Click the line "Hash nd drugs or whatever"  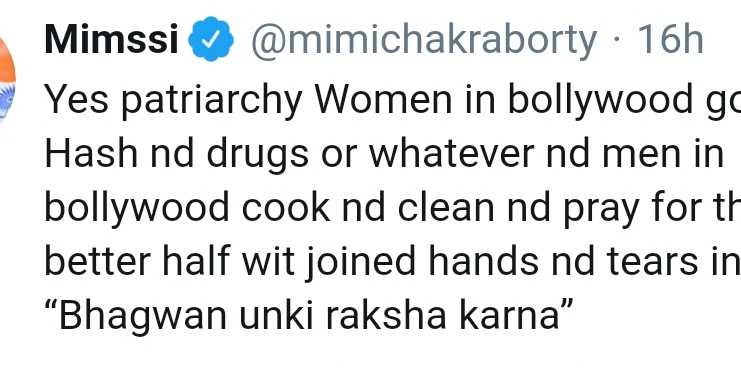click(x=384, y=154)
